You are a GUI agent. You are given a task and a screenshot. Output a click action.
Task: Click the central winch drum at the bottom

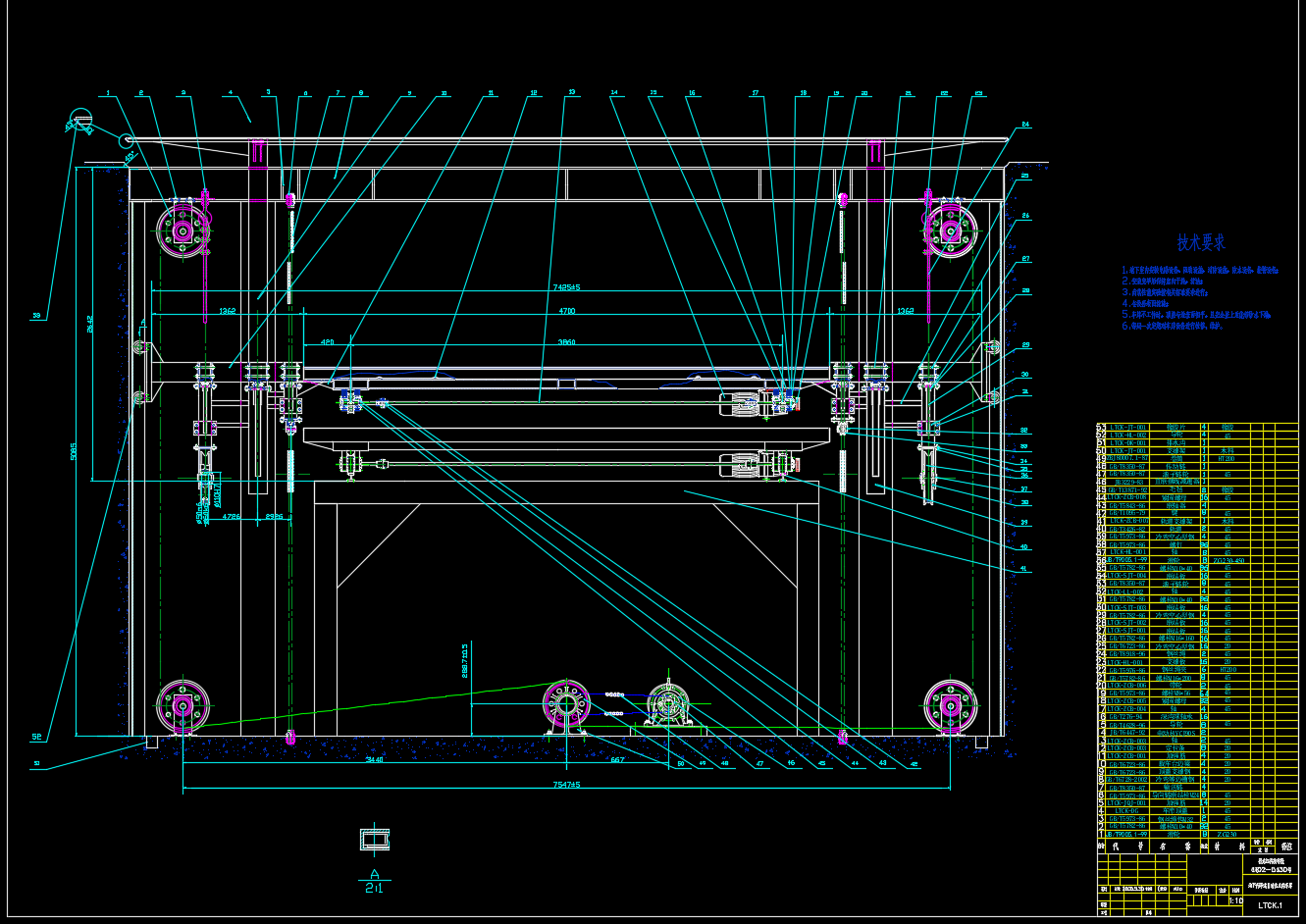[x=566, y=704]
